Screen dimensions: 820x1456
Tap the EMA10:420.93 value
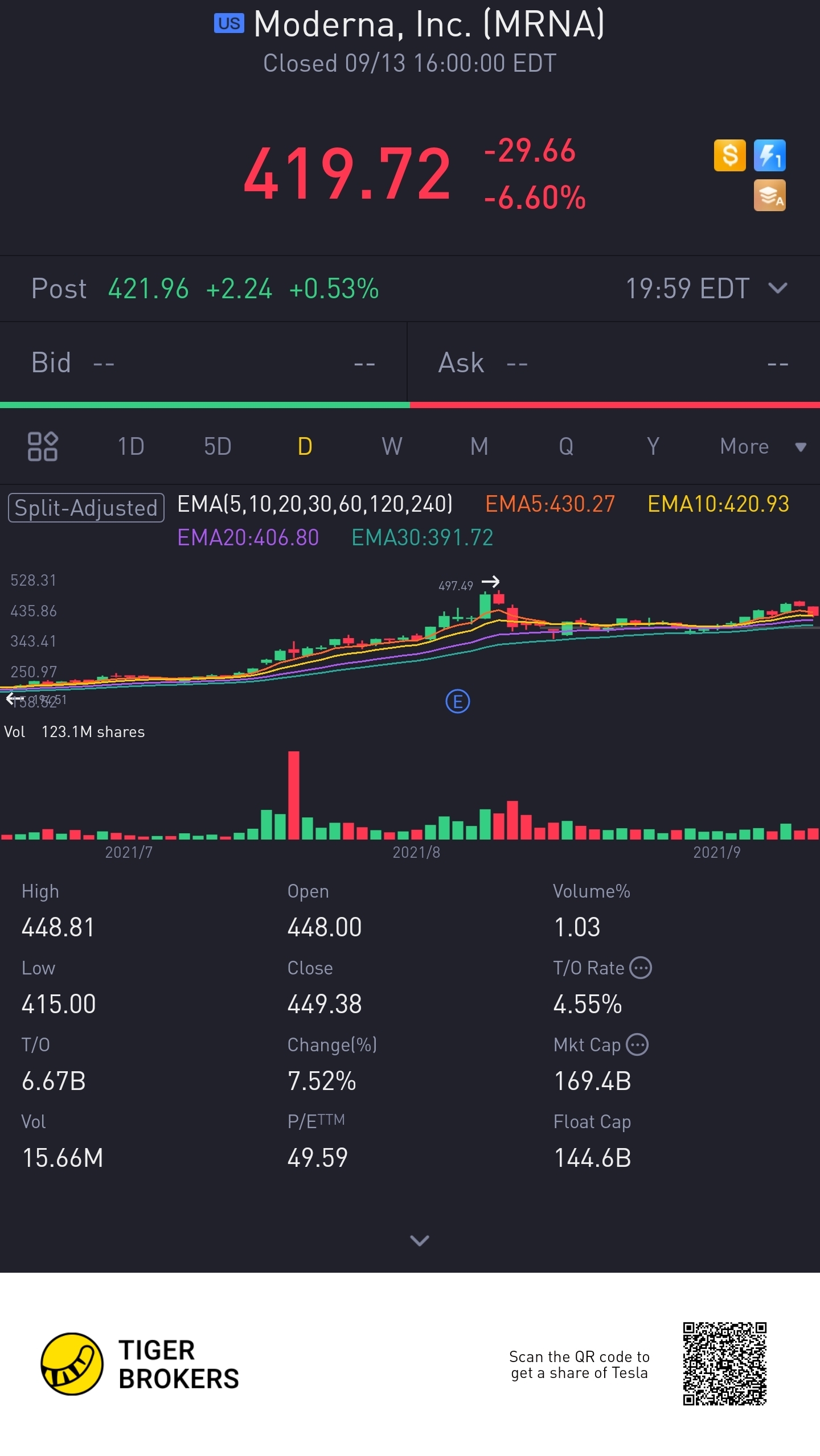click(719, 504)
